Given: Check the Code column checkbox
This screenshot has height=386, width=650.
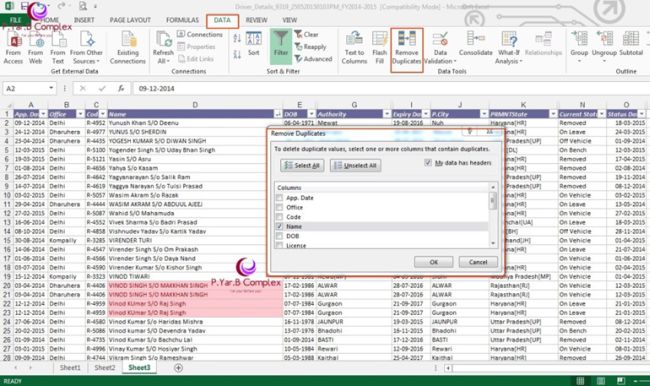Looking at the screenshot, I should (x=279, y=217).
